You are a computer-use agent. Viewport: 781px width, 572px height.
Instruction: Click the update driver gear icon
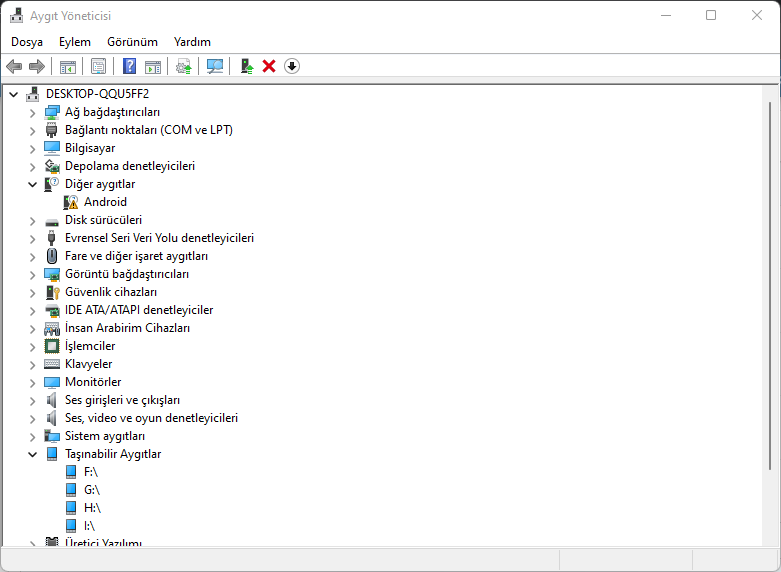tap(184, 66)
